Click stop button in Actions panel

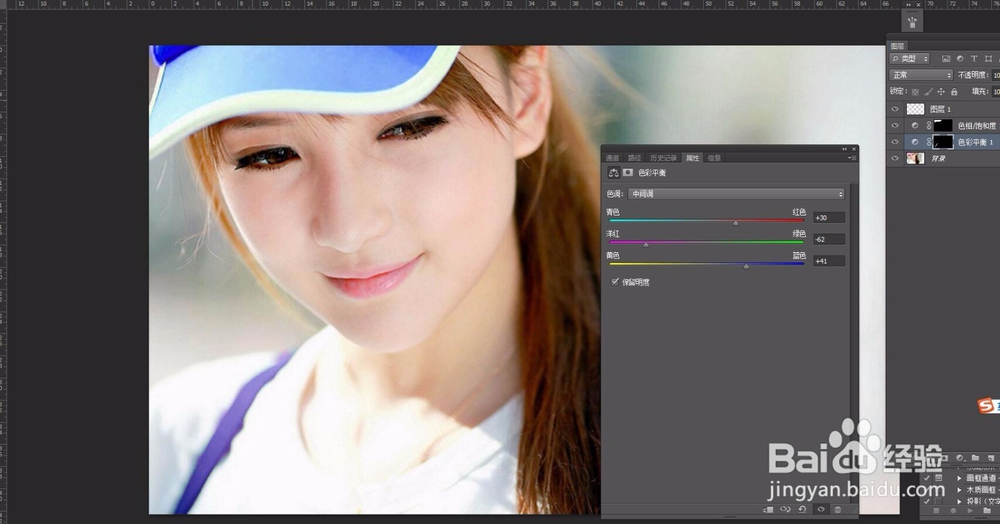click(x=936, y=511)
